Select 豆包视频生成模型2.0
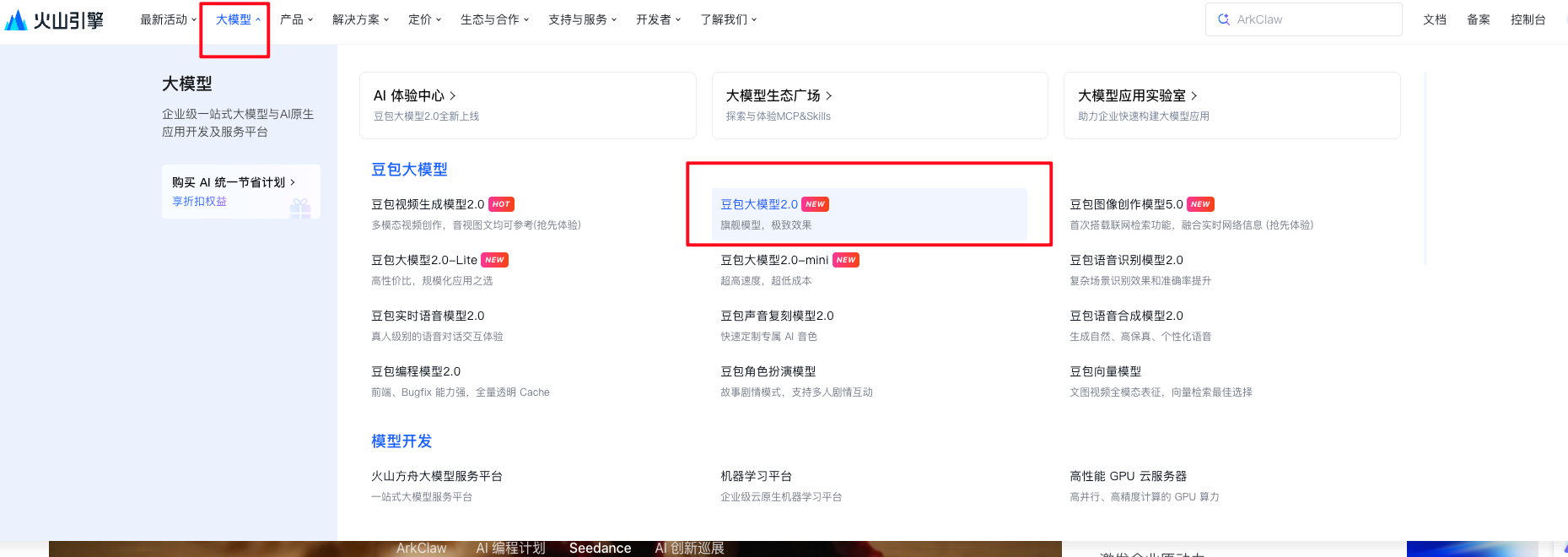This screenshot has height=557, width=1568. click(428, 204)
